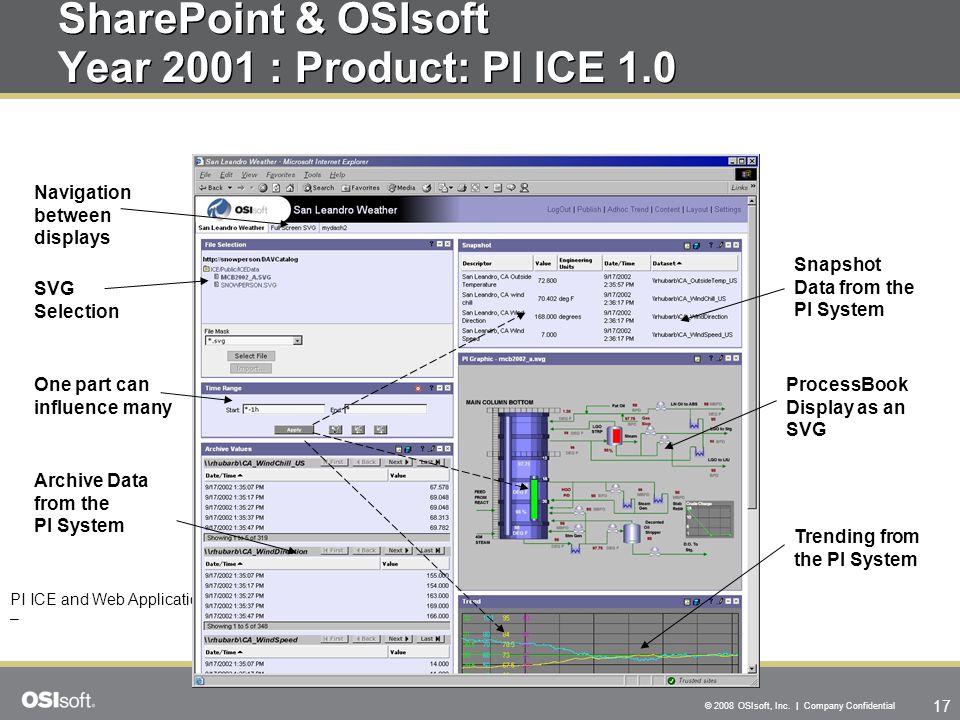Click the Settings link
The width and height of the screenshot is (960, 720).
click(727, 209)
